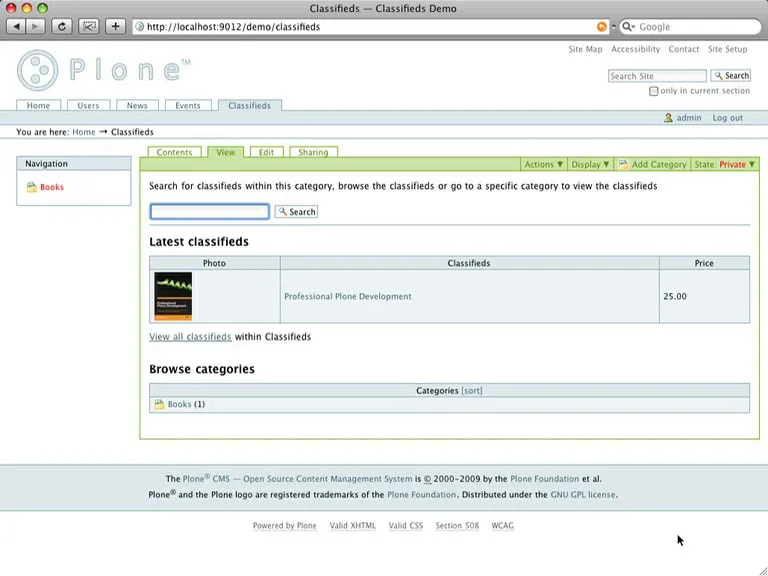The height and width of the screenshot is (576, 768).
Task: Open the State: Private dropdown
Action: (724, 165)
